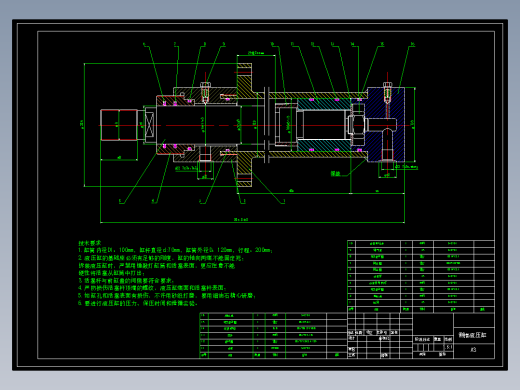Viewport: 520px width, 390px height.
Task: Select requirement line 5 in the notes
Action: (167, 295)
